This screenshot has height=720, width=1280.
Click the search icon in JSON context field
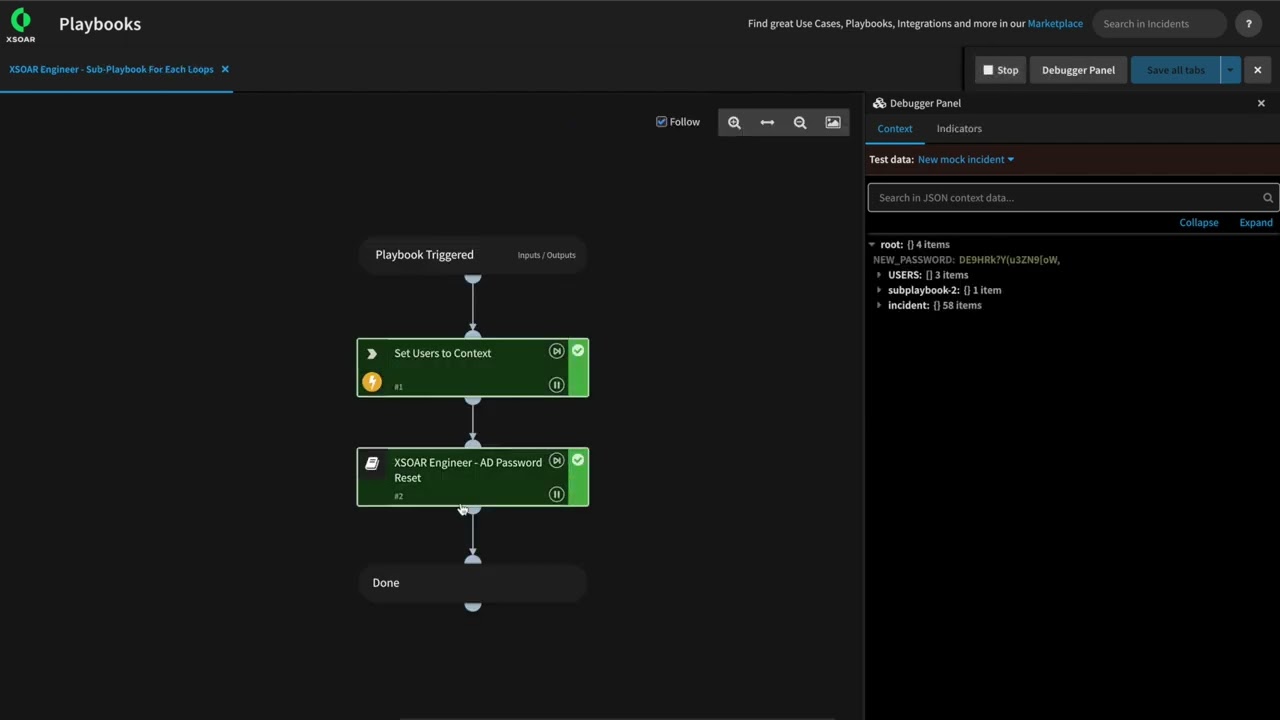tap(1268, 198)
